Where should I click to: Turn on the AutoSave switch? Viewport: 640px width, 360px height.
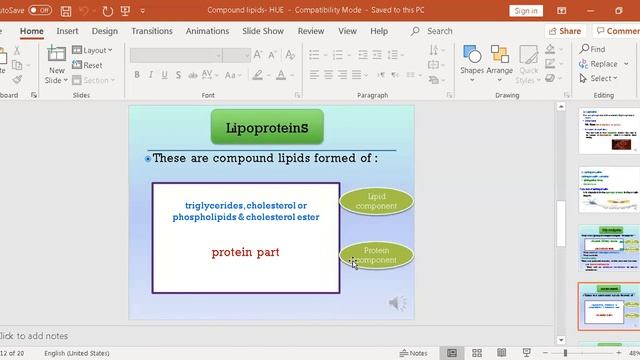coord(40,10)
